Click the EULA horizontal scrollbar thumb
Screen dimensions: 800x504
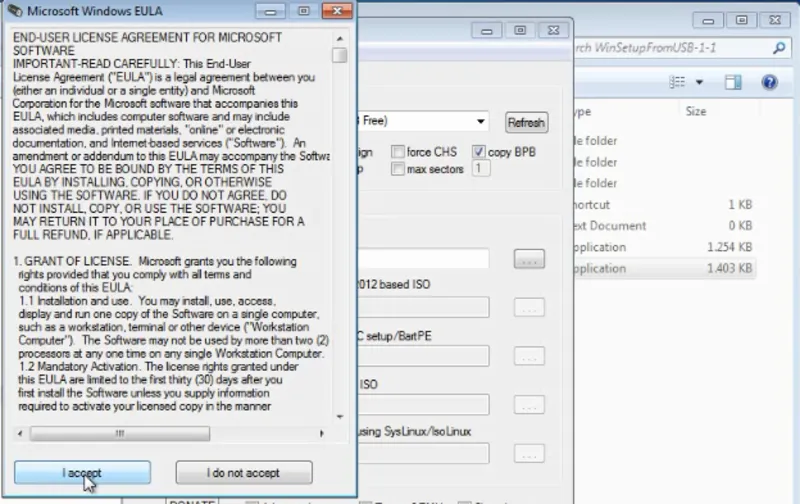(x=120, y=433)
